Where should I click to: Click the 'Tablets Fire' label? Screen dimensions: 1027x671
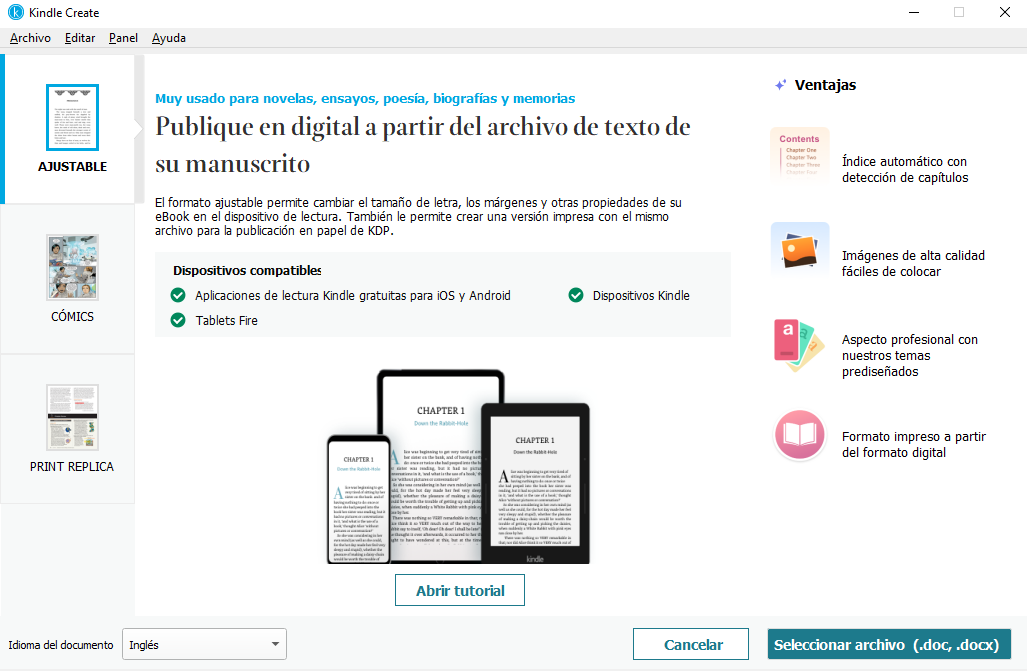tap(227, 320)
